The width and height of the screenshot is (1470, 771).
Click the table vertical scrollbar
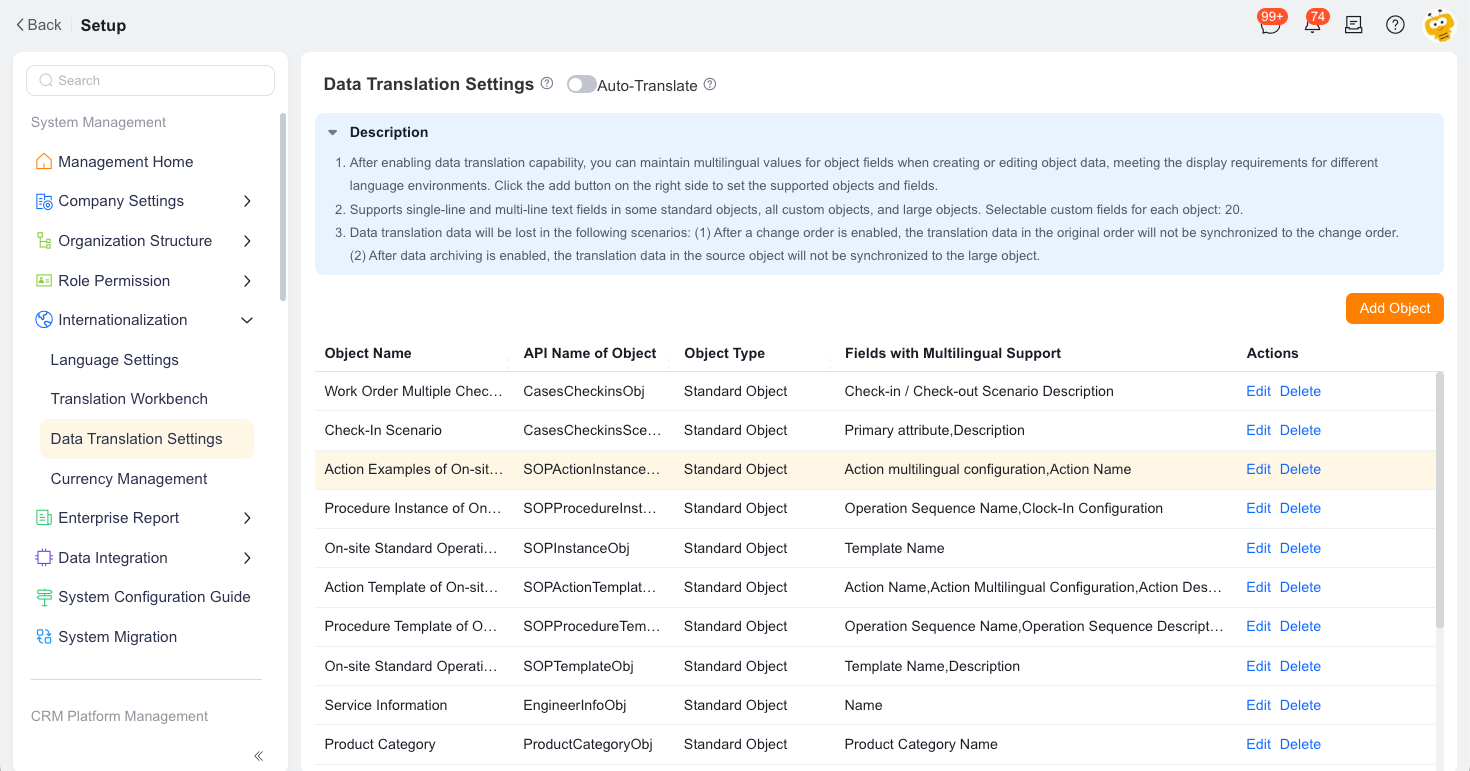point(1440,500)
